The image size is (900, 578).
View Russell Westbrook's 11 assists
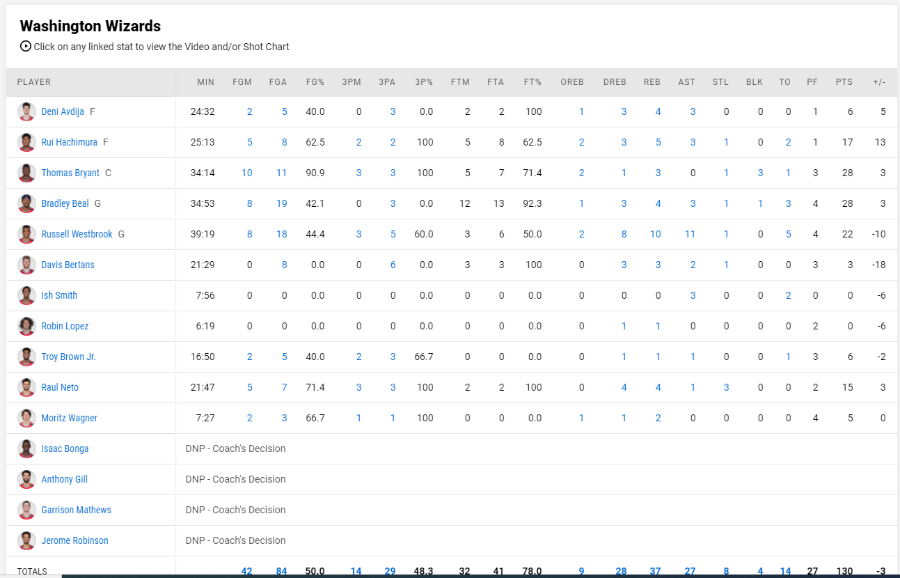coord(690,234)
